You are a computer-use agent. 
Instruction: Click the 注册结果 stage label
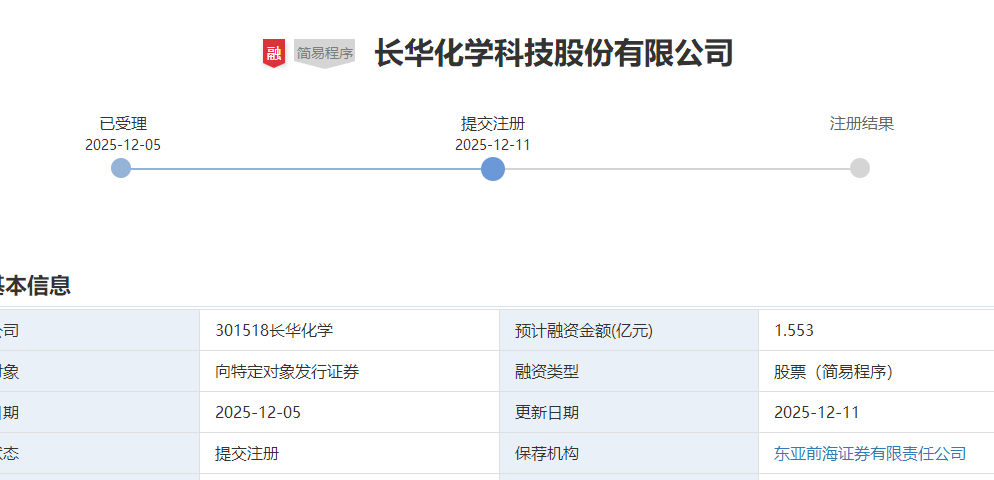pos(862,124)
